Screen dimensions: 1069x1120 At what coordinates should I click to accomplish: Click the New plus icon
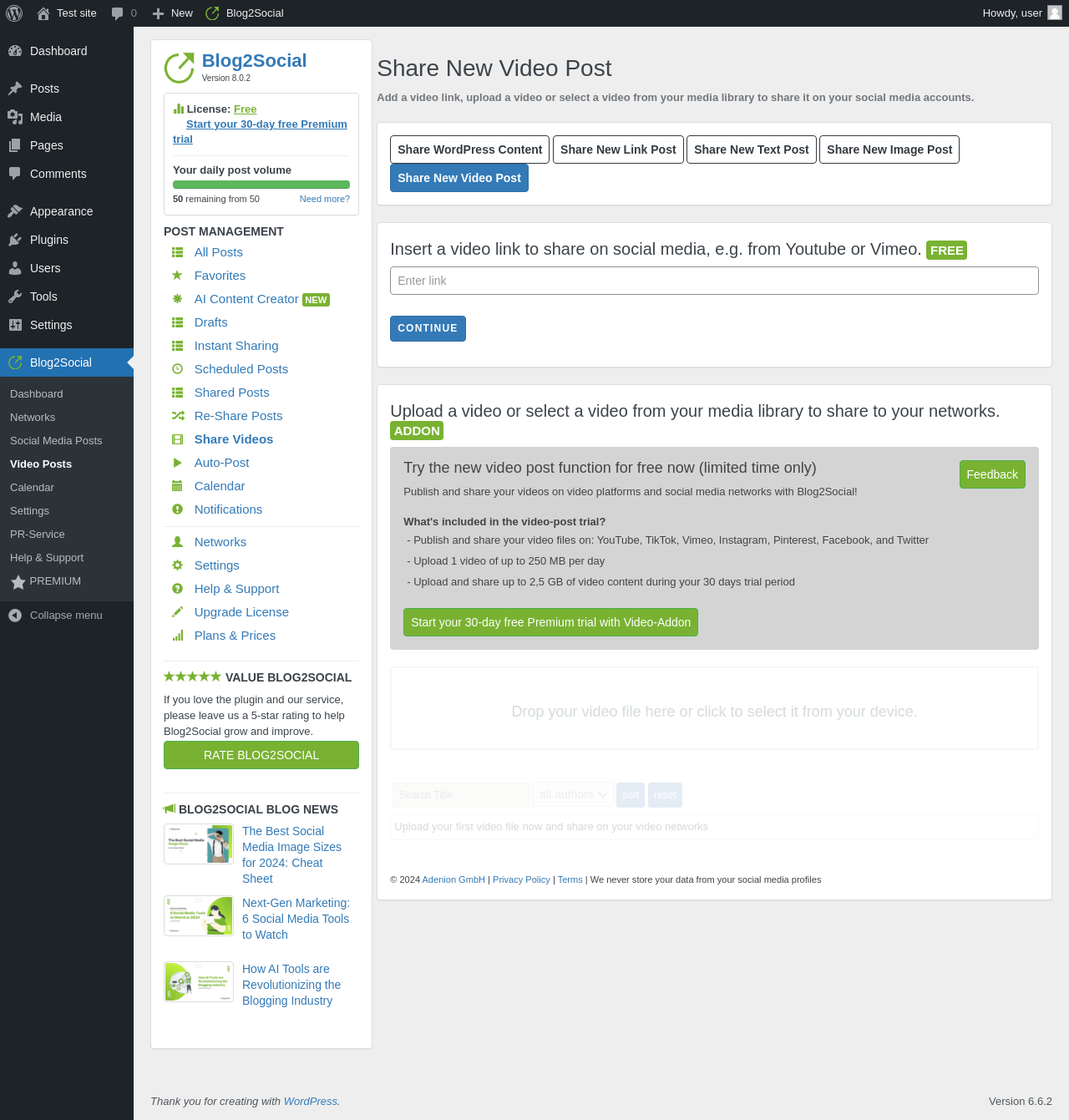pyautogui.click(x=158, y=13)
